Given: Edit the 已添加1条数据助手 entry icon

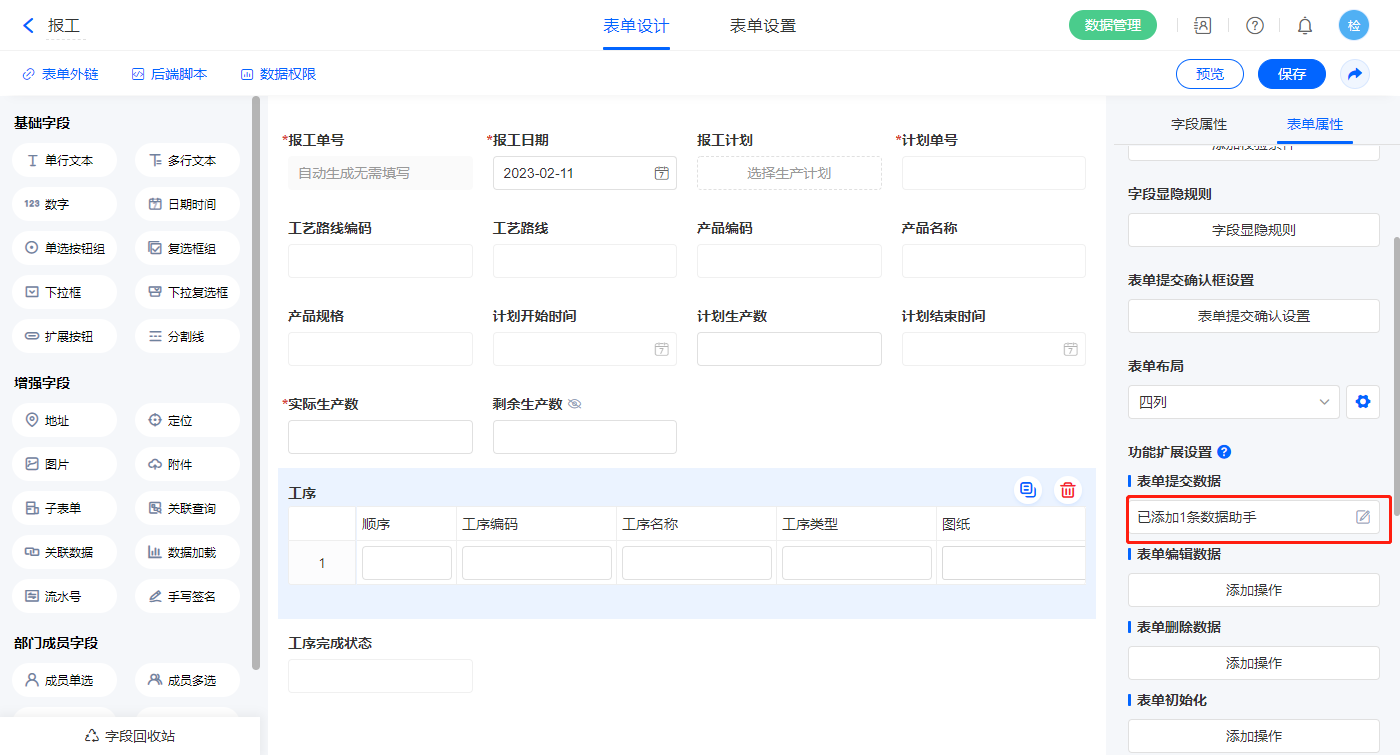Looking at the screenshot, I should point(1362,517).
